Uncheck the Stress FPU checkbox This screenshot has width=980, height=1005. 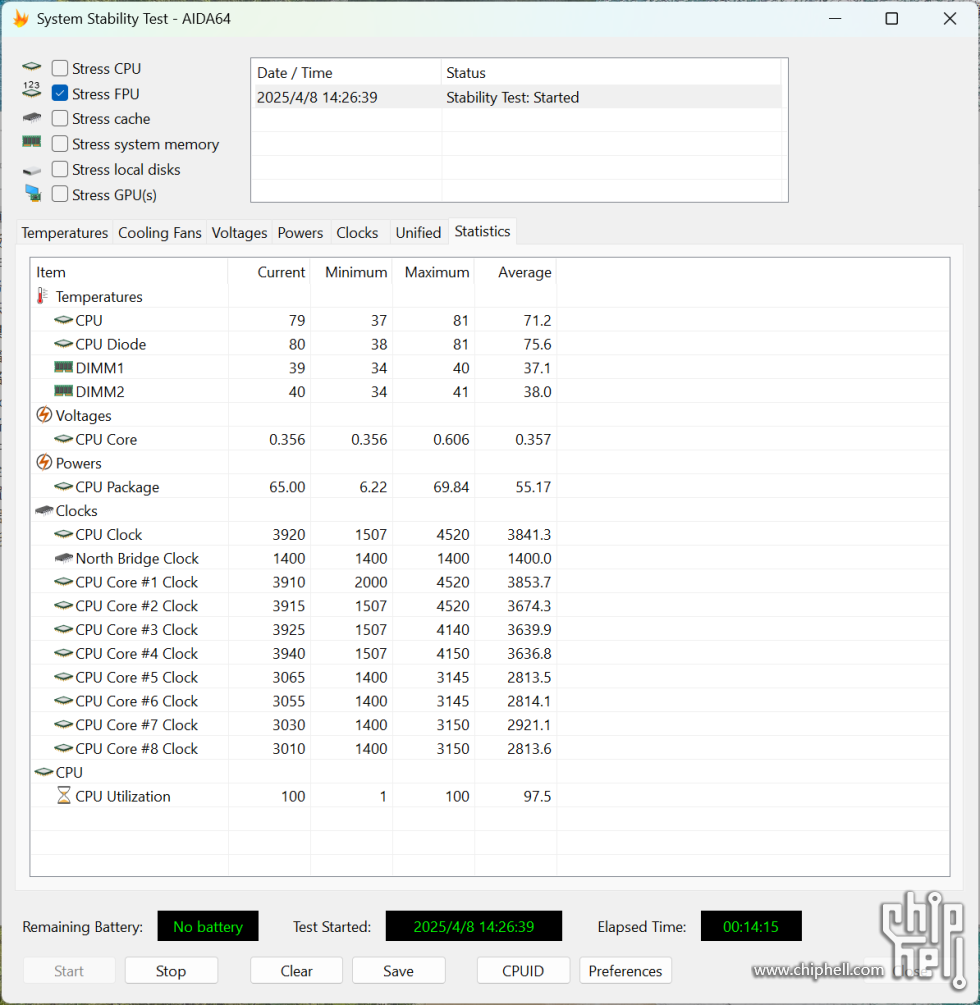(x=60, y=94)
